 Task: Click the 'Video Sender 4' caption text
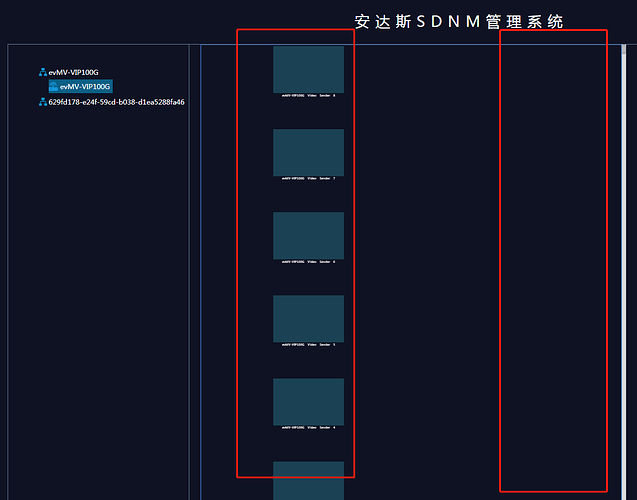pyautogui.click(x=308, y=428)
